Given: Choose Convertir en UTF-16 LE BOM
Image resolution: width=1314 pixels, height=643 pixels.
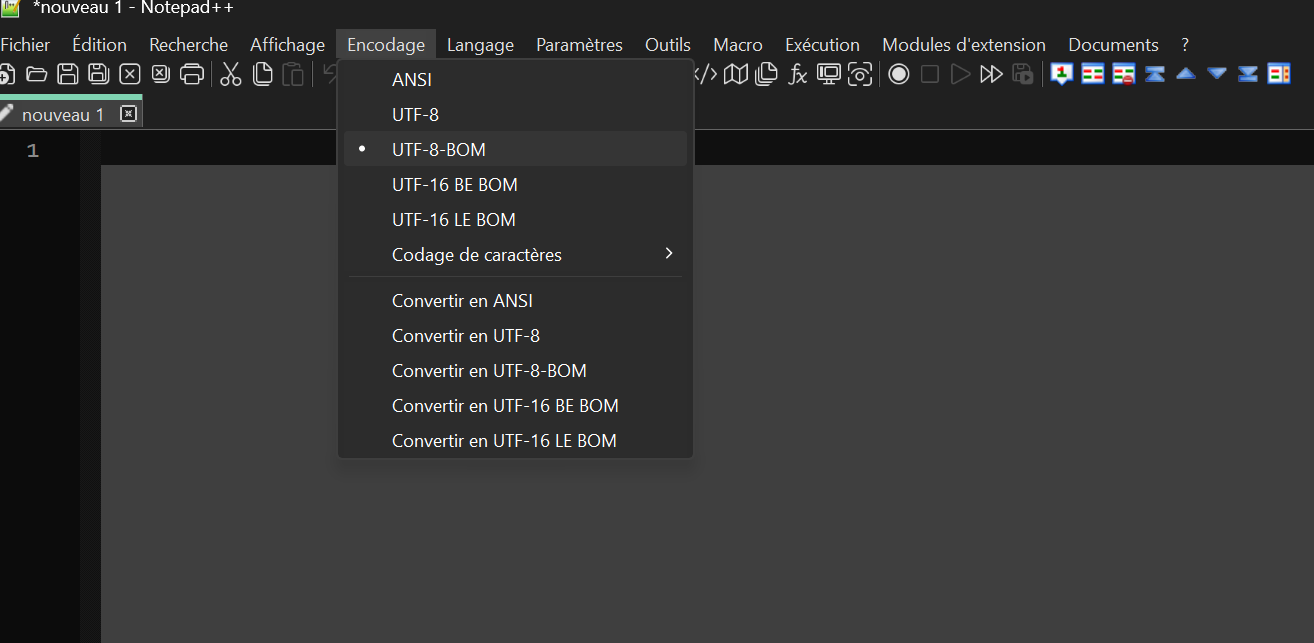Looking at the screenshot, I should pyautogui.click(x=515, y=441).
